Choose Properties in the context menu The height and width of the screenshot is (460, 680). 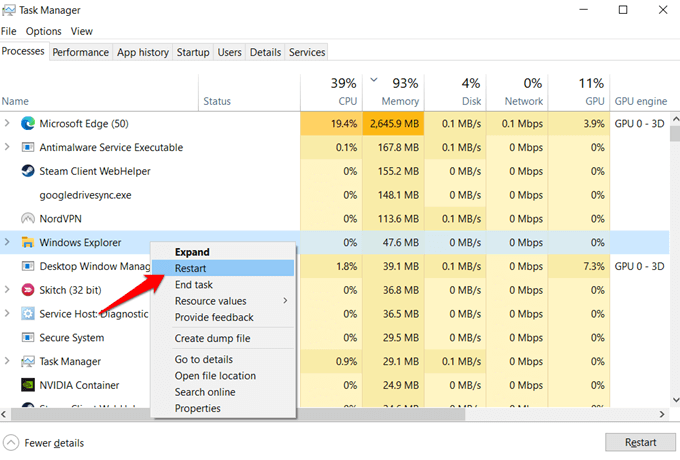(223, 408)
